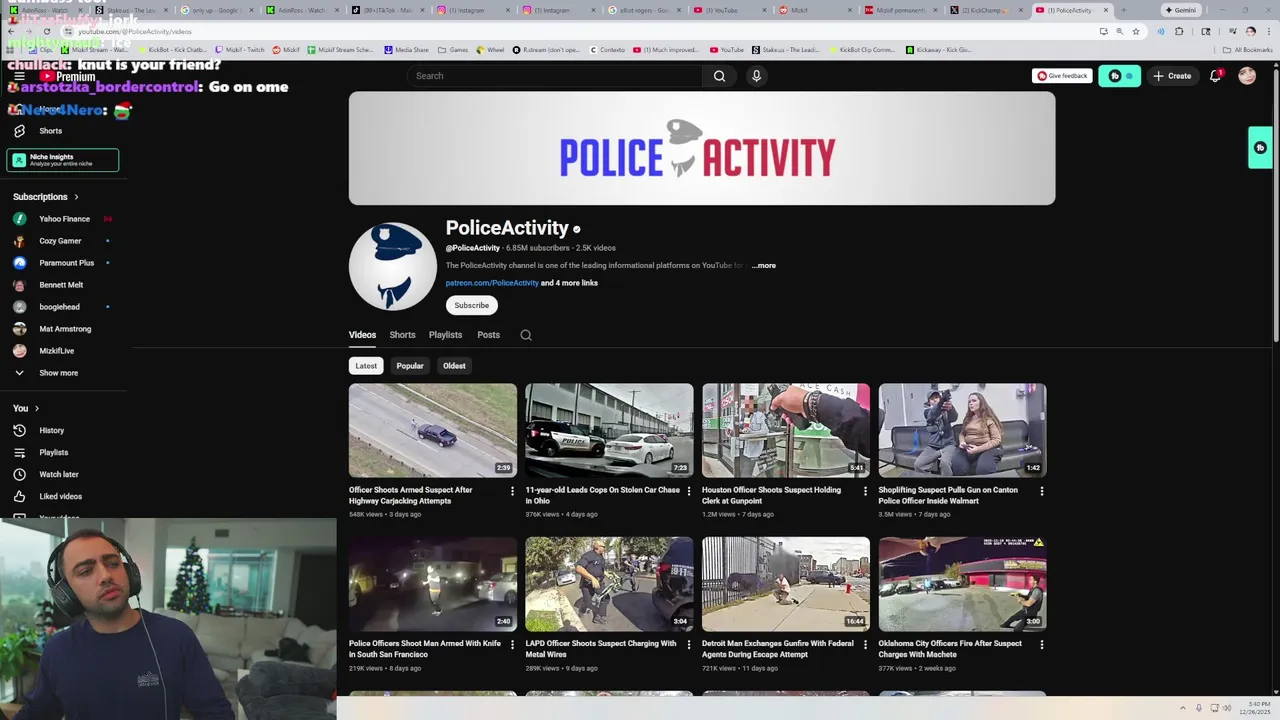Switch to the channel Shorts tab
The height and width of the screenshot is (720, 1280).
402,335
